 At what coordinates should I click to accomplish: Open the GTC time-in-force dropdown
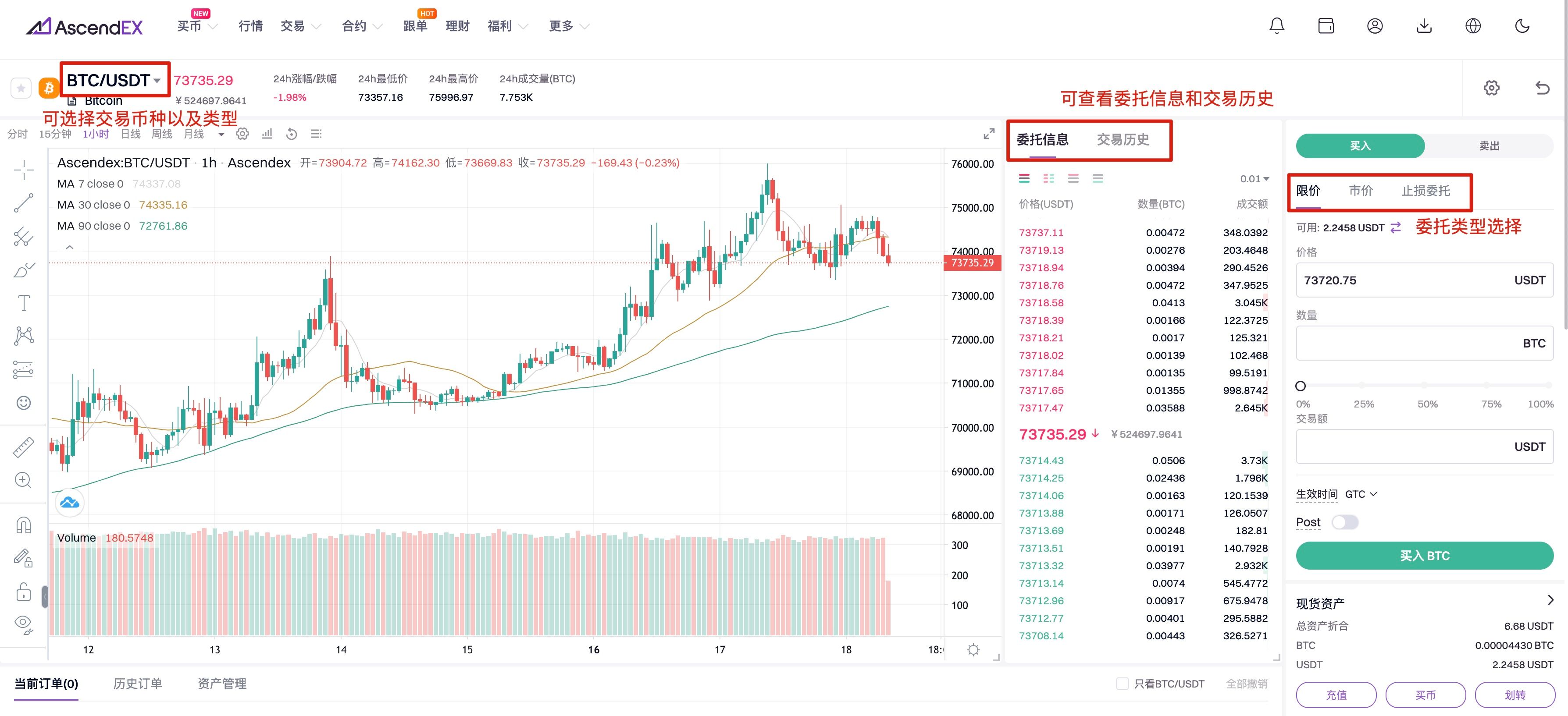coord(1361,494)
